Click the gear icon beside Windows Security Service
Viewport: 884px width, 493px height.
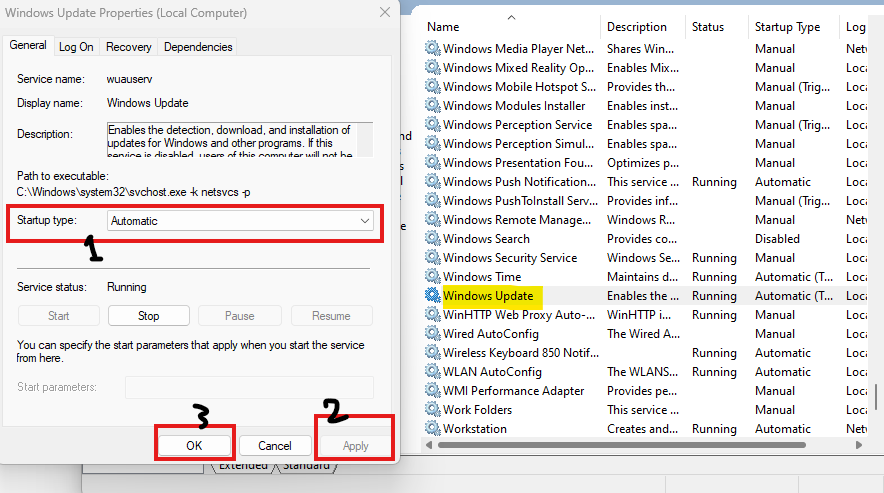[x=432, y=257]
